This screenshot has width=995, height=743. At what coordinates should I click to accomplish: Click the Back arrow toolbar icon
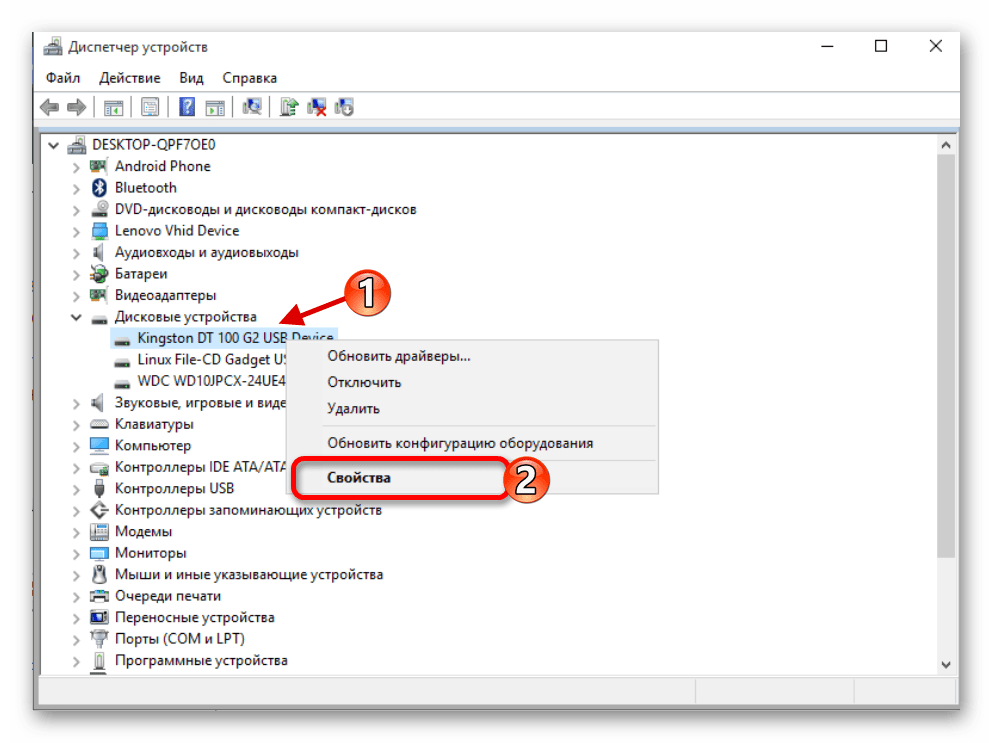[x=49, y=107]
